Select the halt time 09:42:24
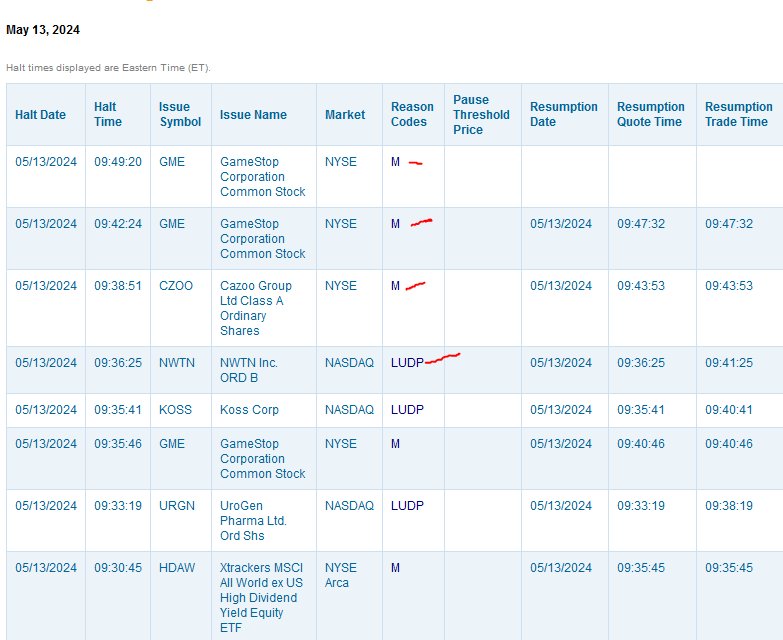 point(118,224)
